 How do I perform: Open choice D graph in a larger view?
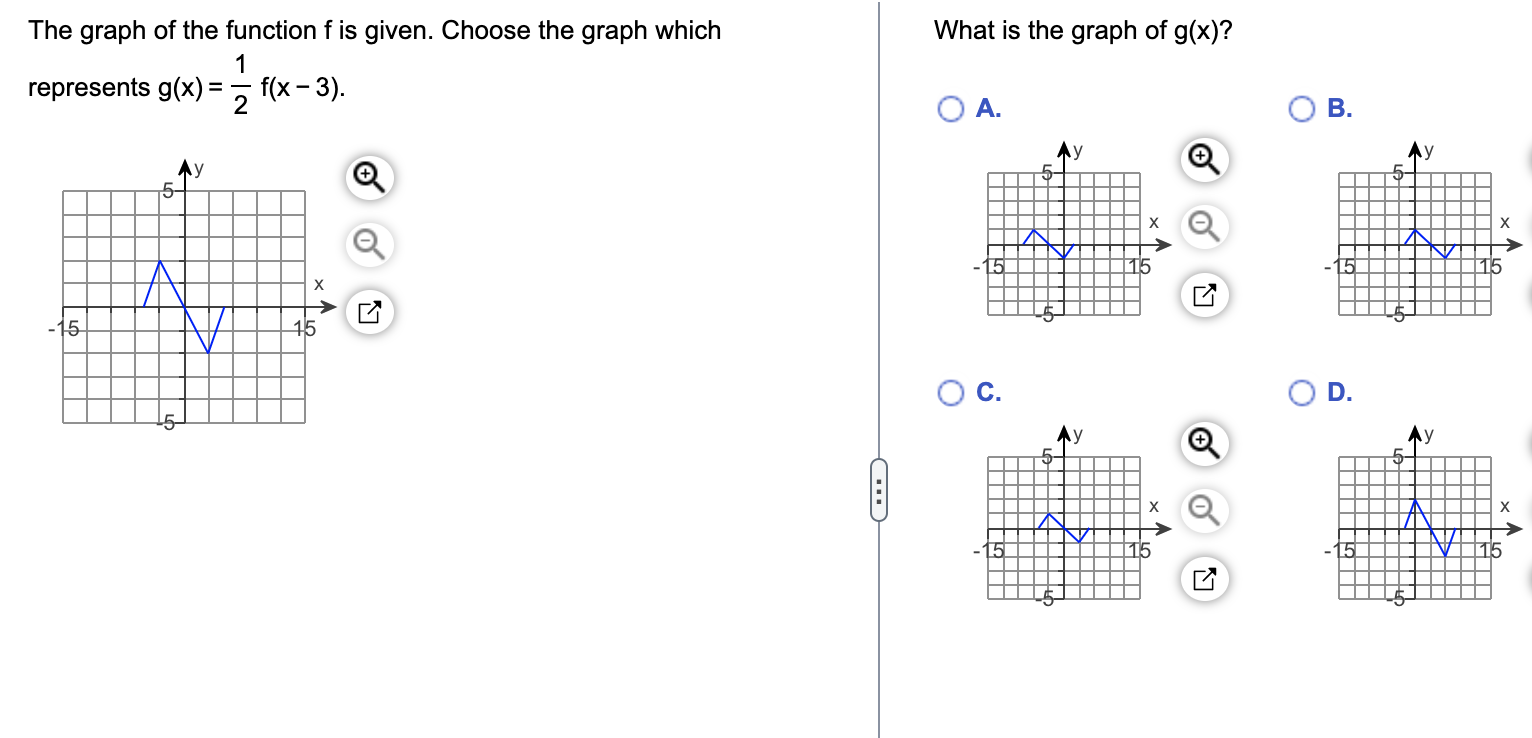(1526, 577)
